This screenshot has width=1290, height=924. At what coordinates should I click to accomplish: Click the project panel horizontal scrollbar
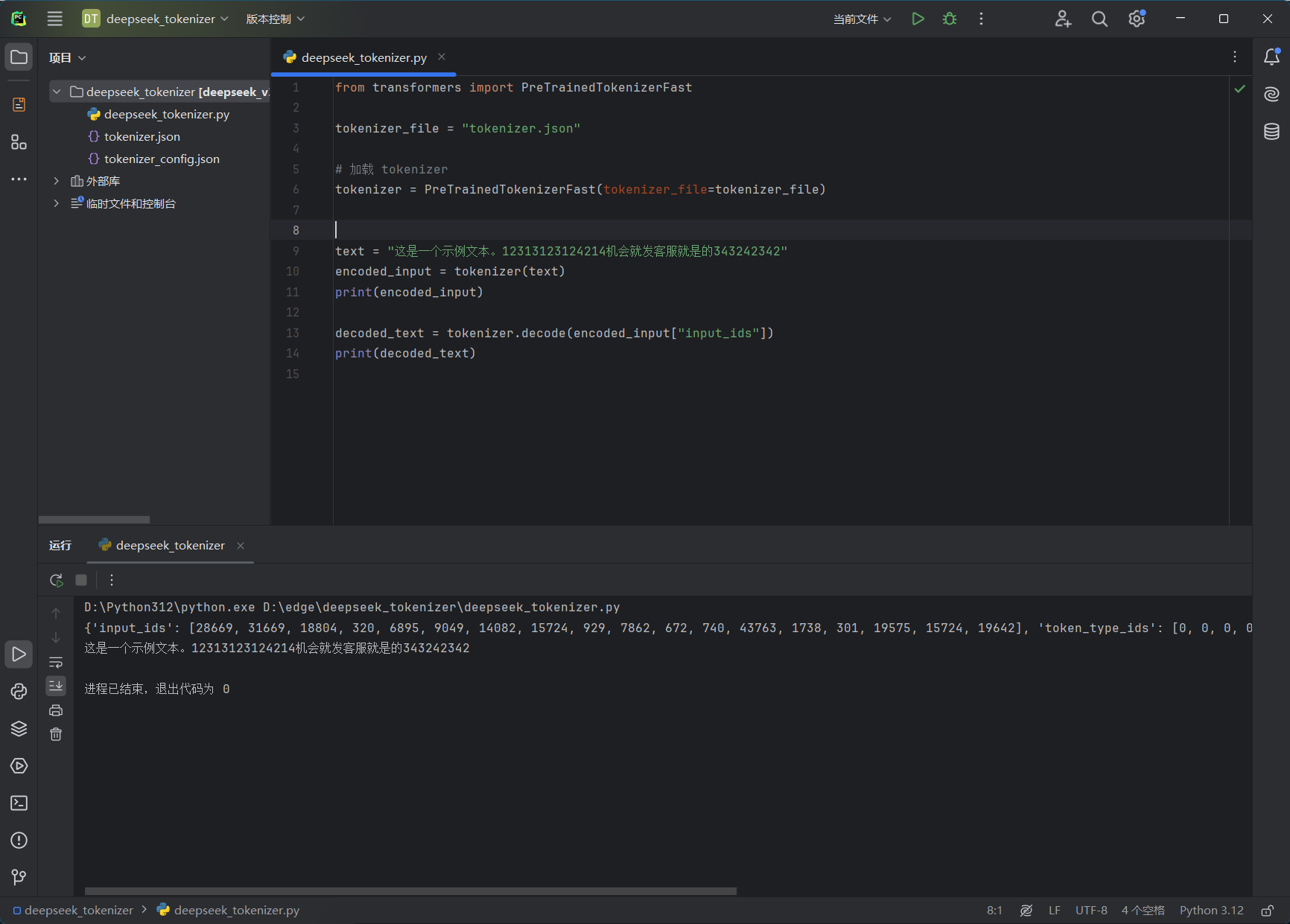(94, 519)
